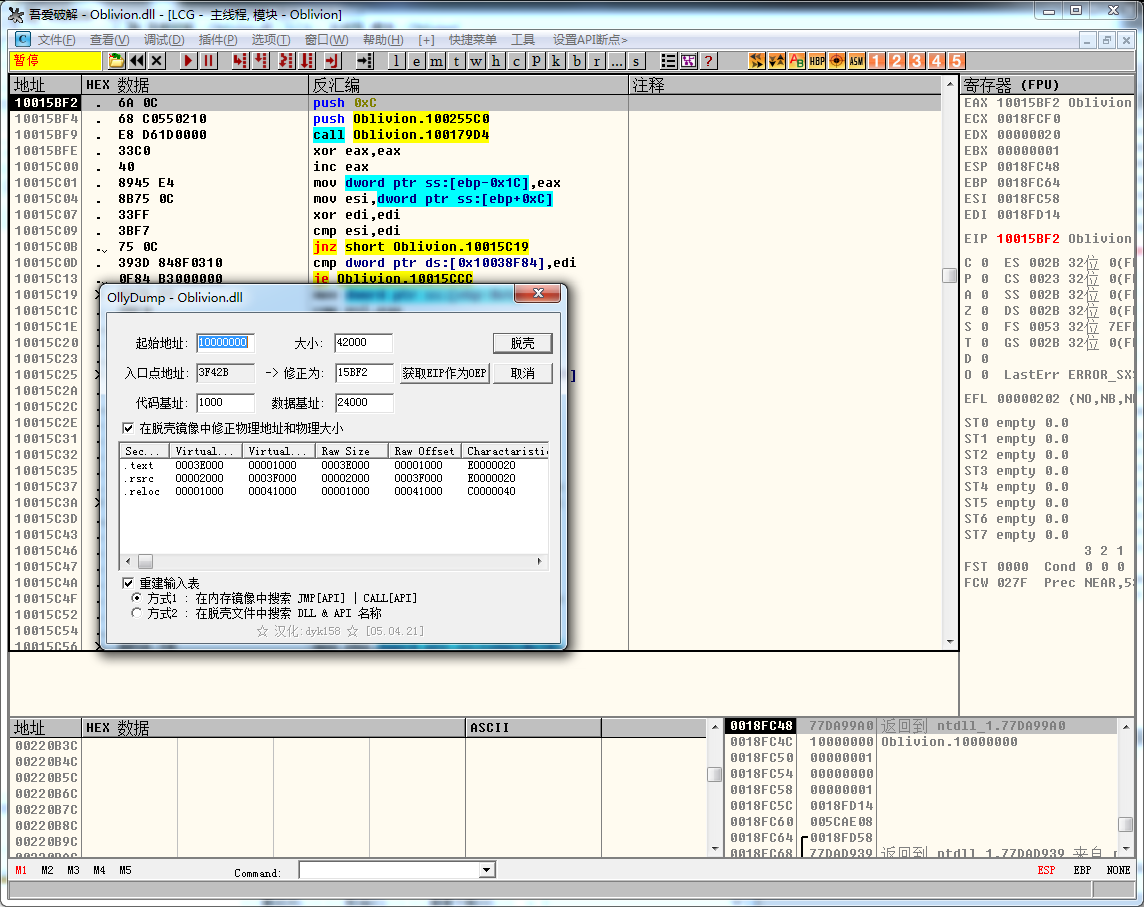Open the Windows list with the 'w' button
This screenshot has width=1144, height=907.
point(476,61)
